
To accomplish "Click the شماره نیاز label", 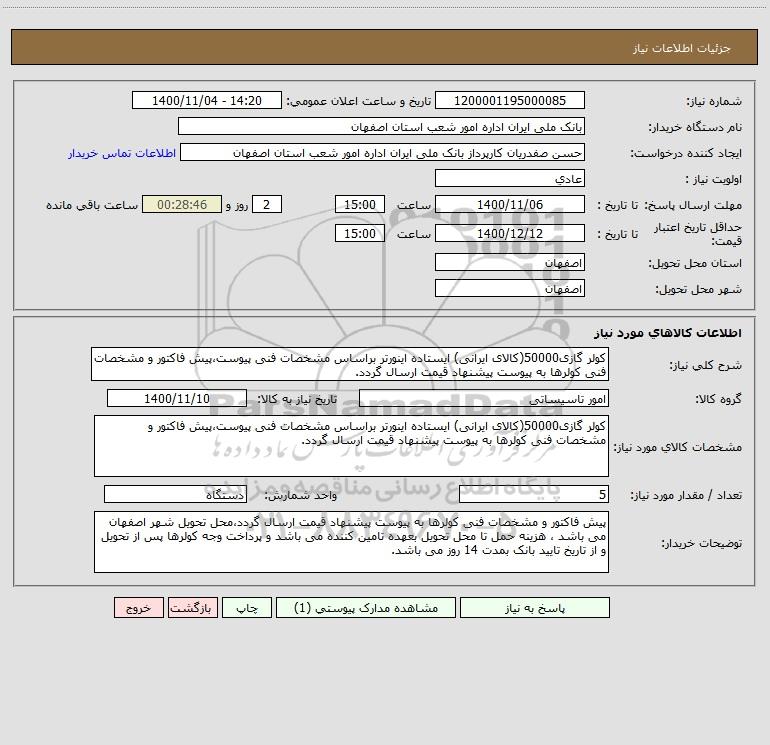I will (x=714, y=101).
